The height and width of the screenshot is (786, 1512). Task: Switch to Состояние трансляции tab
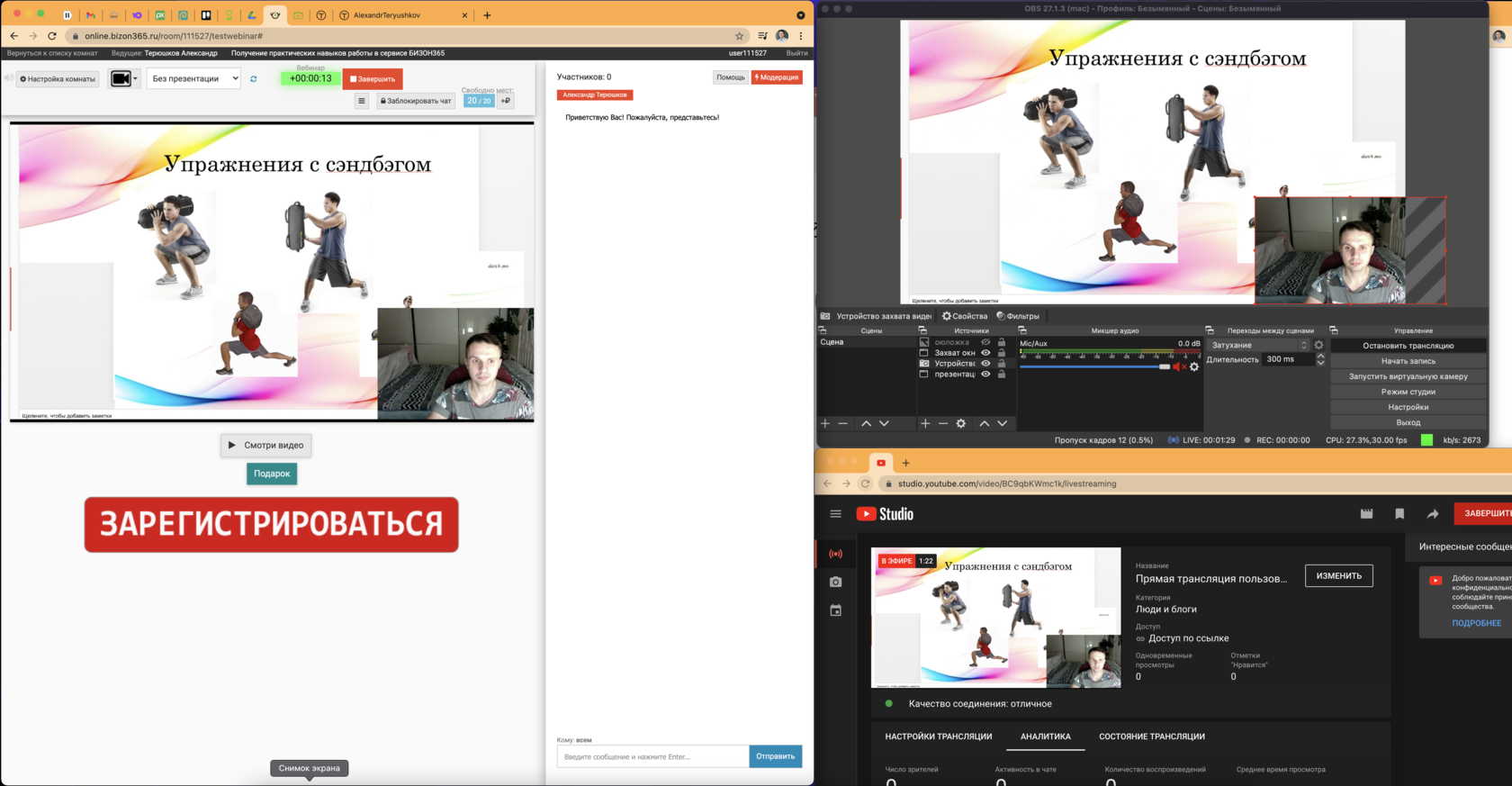click(x=1151, y=736)
